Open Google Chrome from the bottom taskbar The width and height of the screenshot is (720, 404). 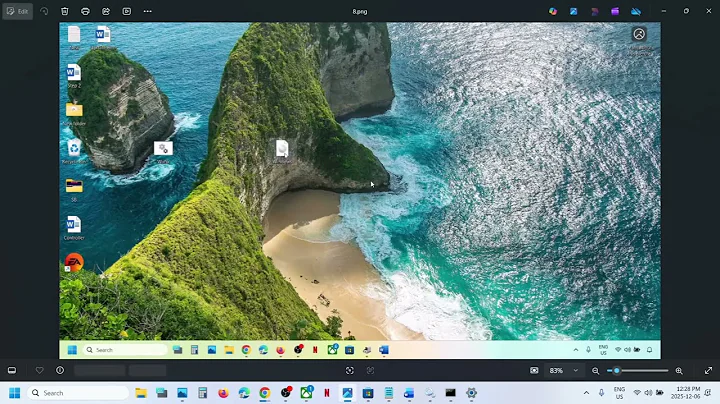[x=264, y=393]
